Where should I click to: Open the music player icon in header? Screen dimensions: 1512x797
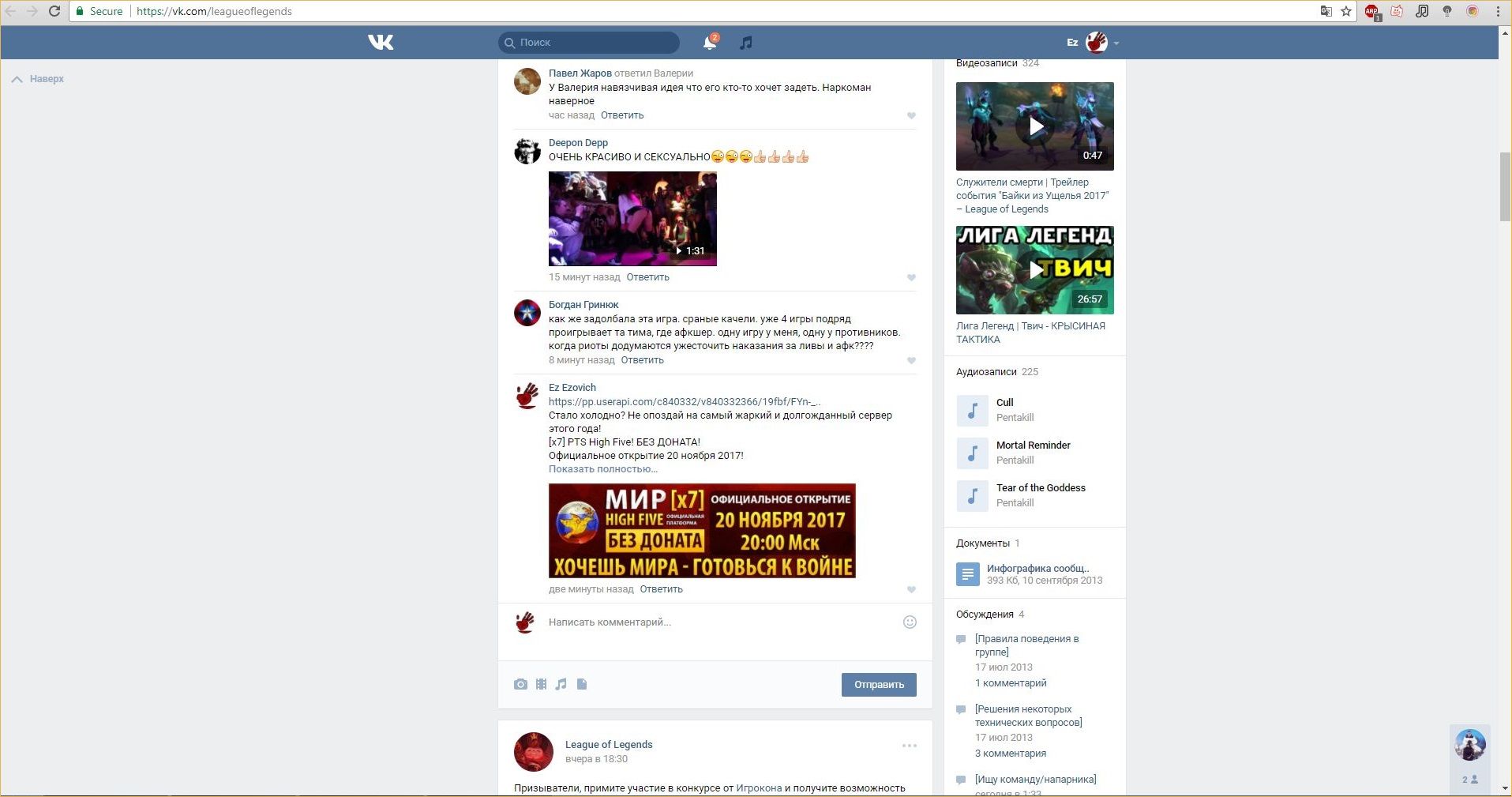745,43
